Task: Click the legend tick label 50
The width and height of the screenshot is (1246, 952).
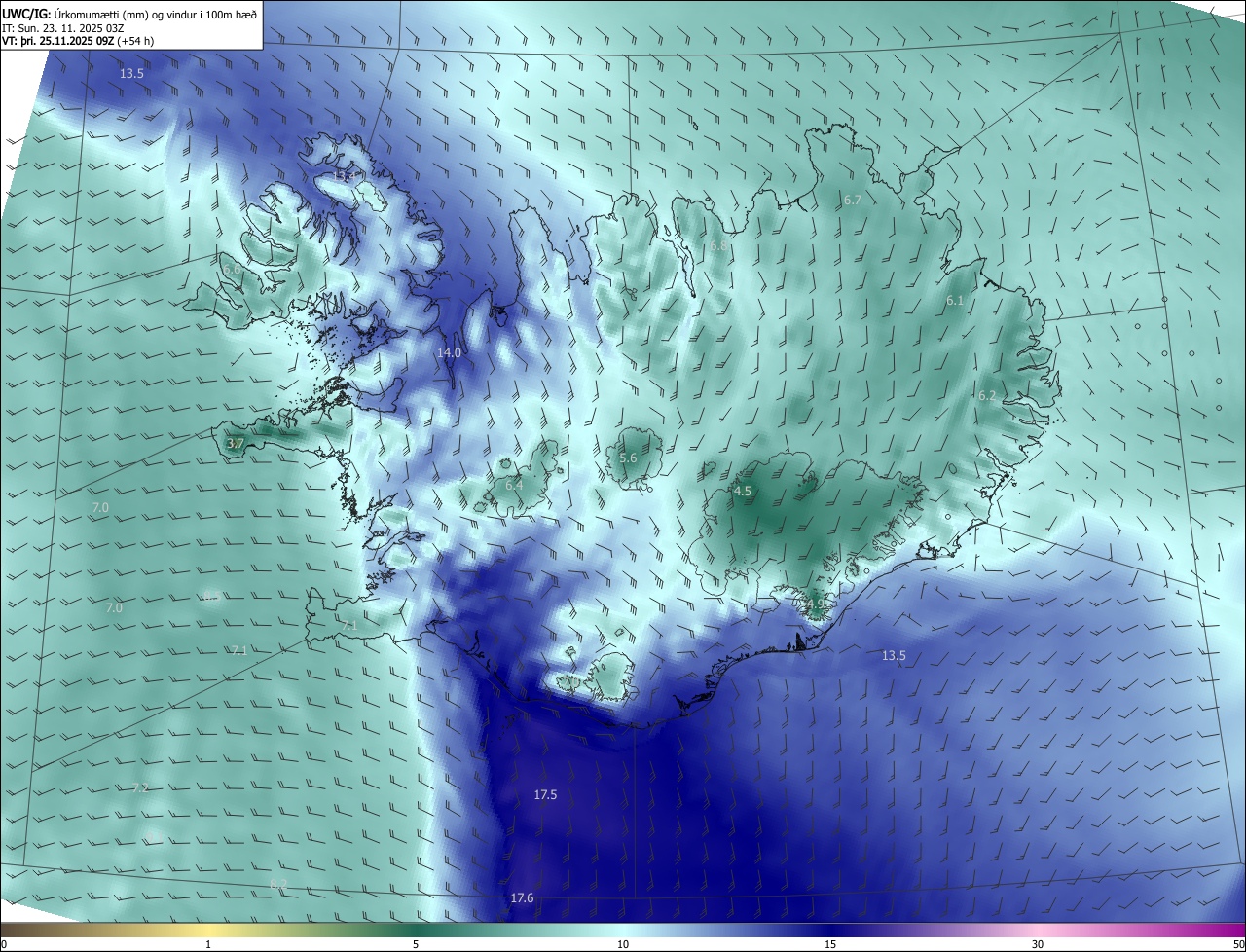Action: [x=1237, y=944]
